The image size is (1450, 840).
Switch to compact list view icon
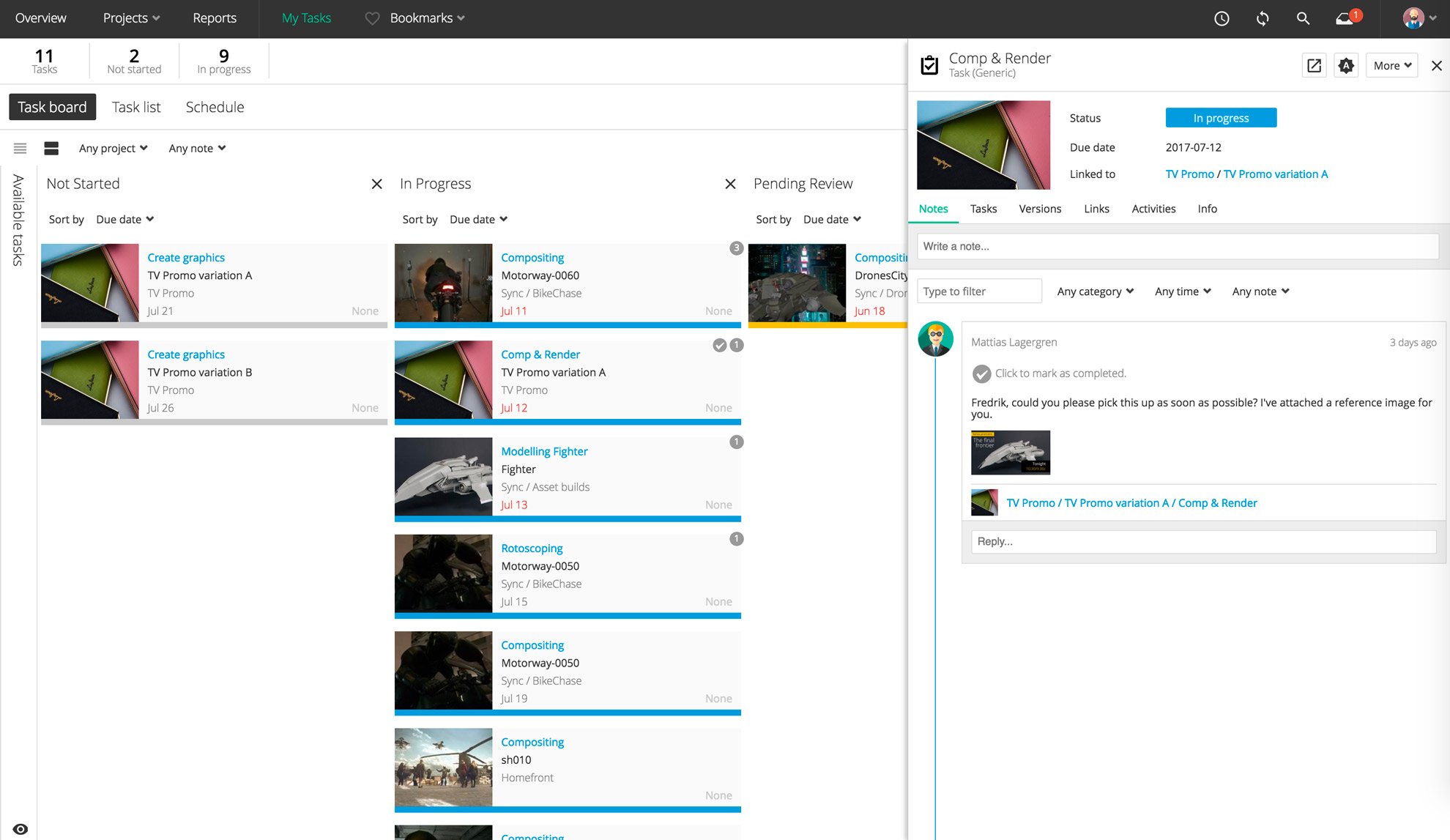pos(21,148)
